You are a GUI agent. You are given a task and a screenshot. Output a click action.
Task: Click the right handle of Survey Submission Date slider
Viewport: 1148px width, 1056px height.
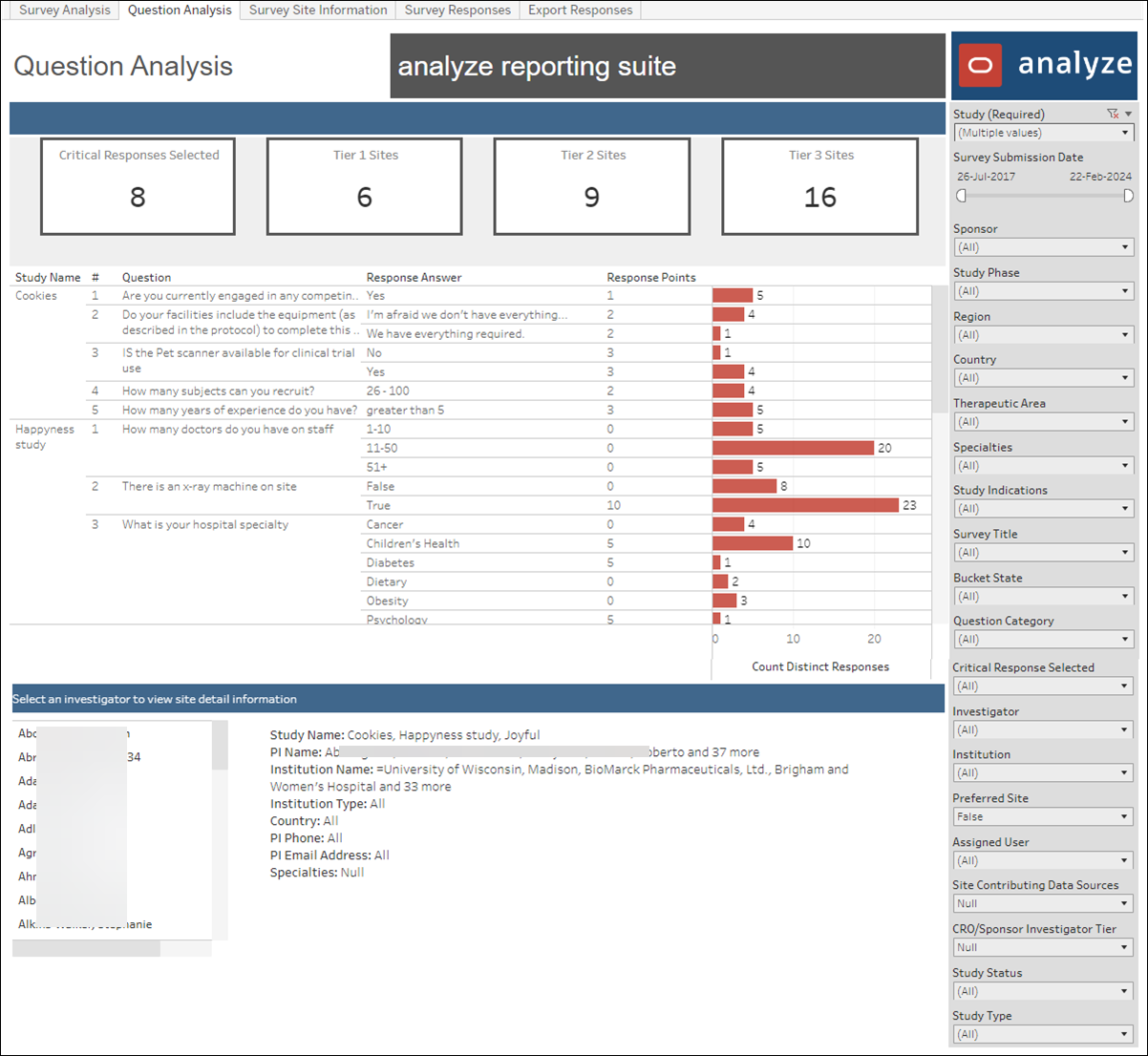tap(1128, 196)
